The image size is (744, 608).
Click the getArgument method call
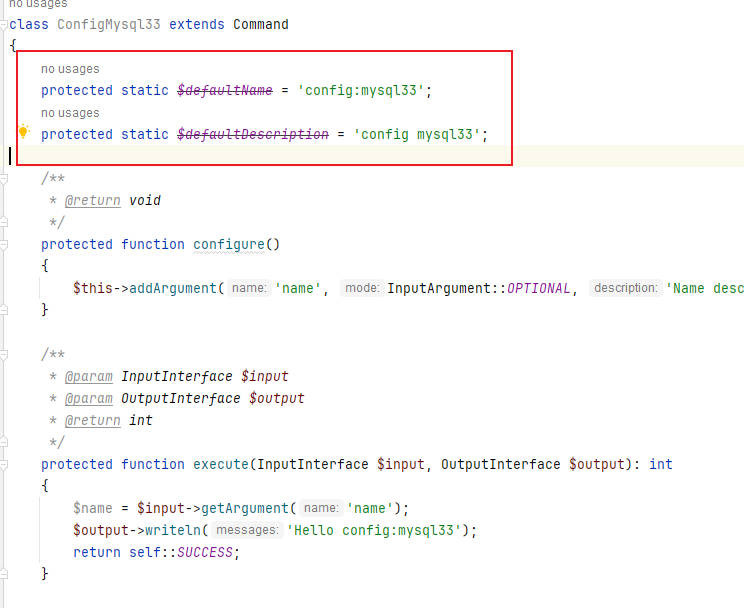pos(245,508)
